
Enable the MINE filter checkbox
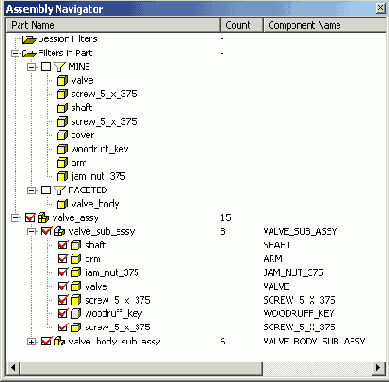coord(46,67)
